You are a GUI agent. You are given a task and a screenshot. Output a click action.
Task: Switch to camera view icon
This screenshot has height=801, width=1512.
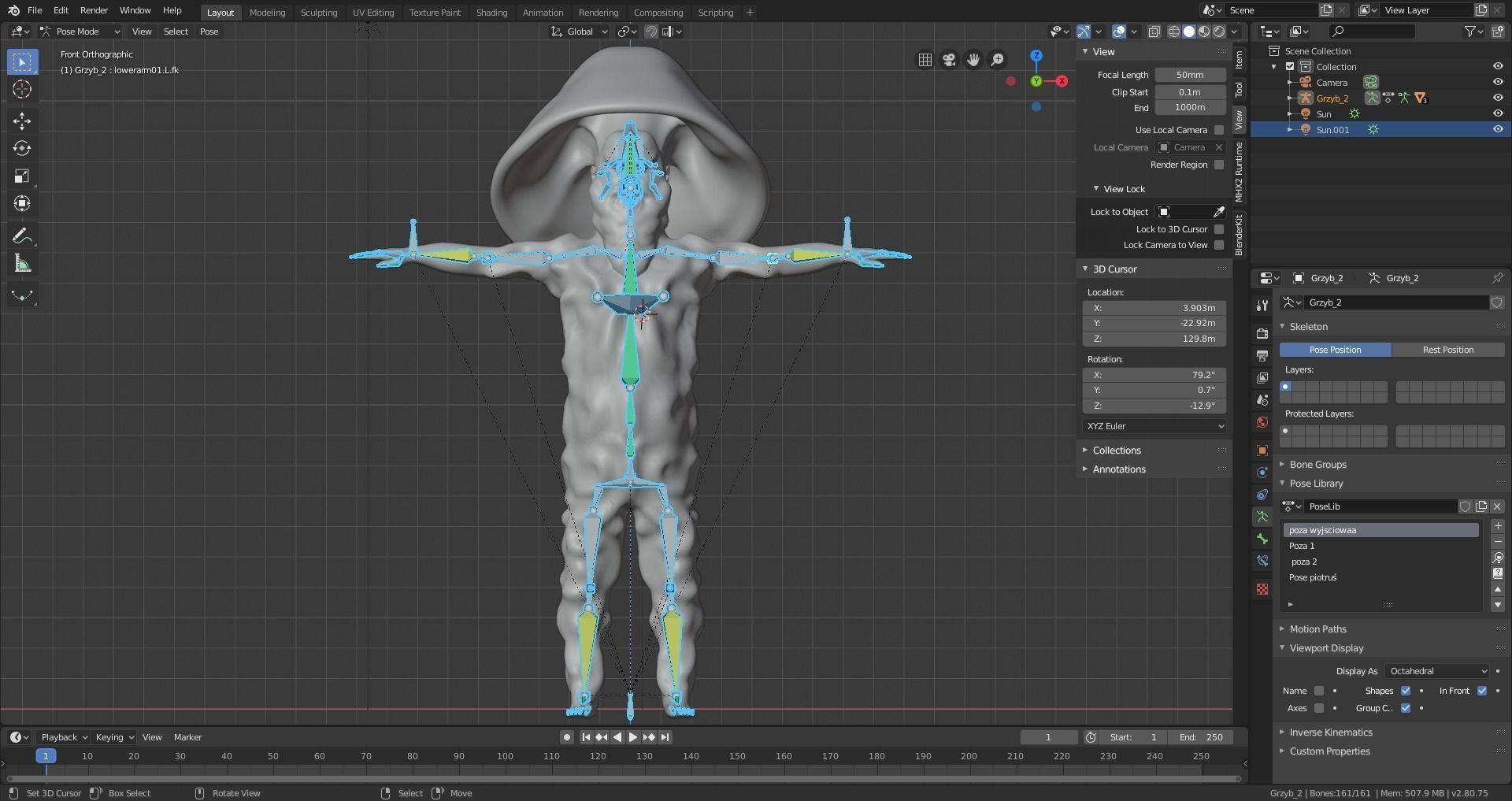tap(949, 60)
